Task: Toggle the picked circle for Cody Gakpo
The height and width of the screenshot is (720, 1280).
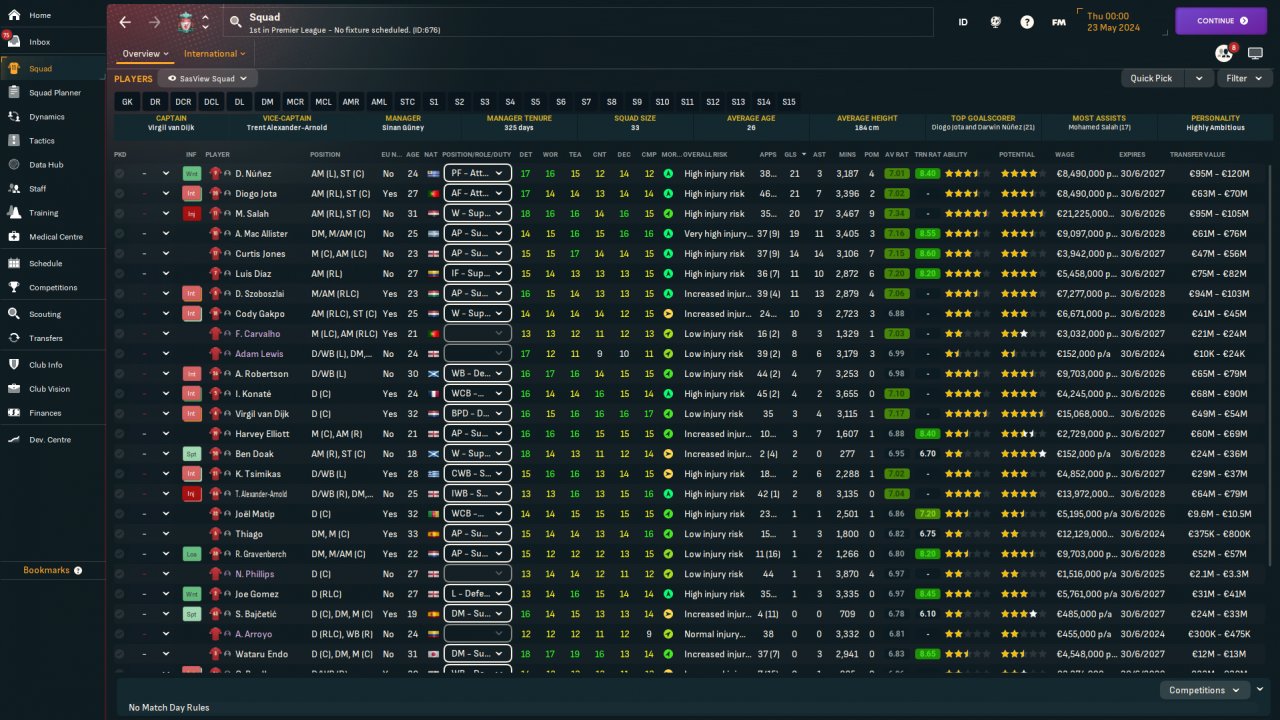Action: click(x=120, y=314)
